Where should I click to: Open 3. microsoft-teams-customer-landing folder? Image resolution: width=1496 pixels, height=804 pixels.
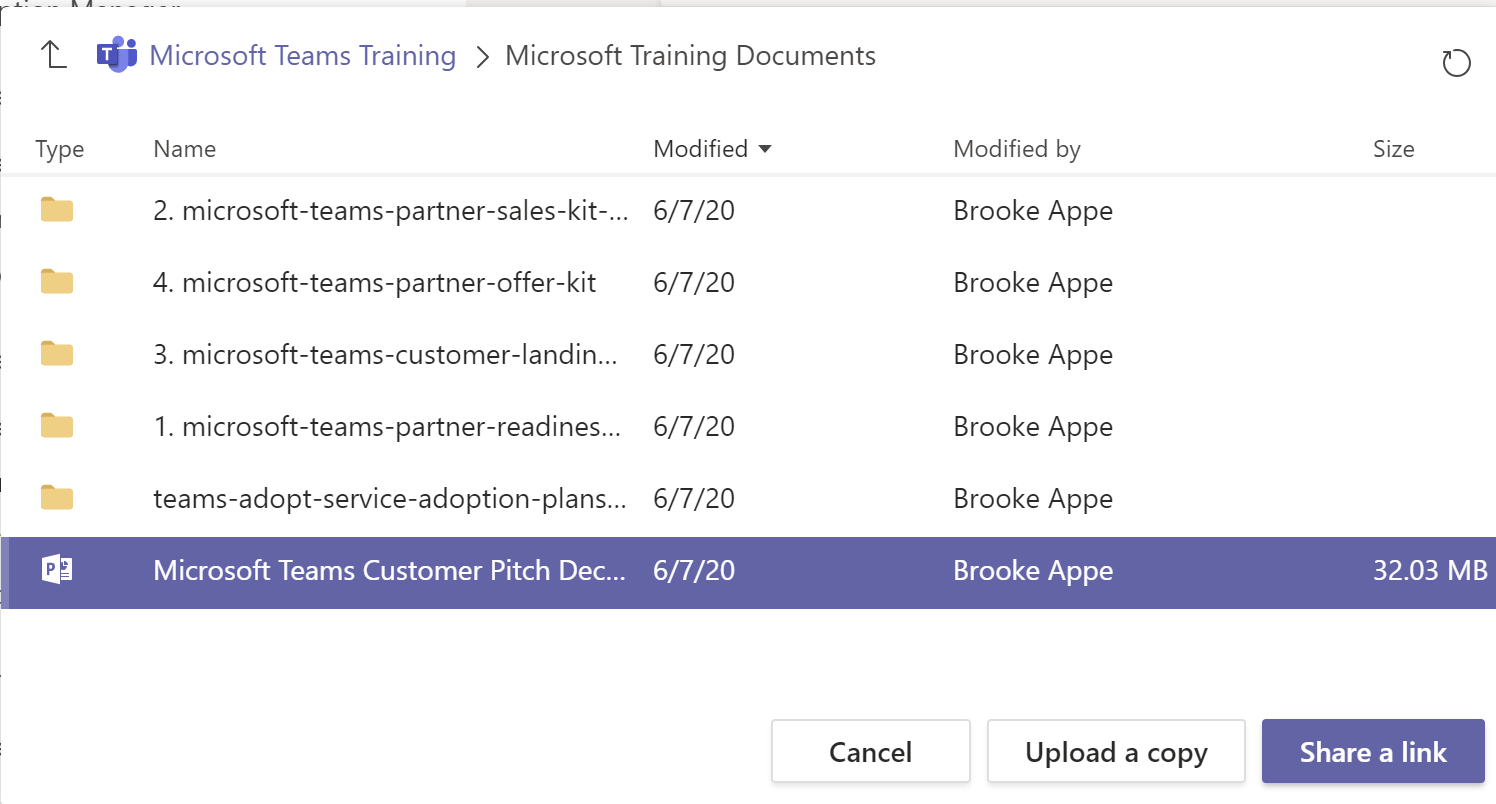pyautogui.click(x=386, y=355)
